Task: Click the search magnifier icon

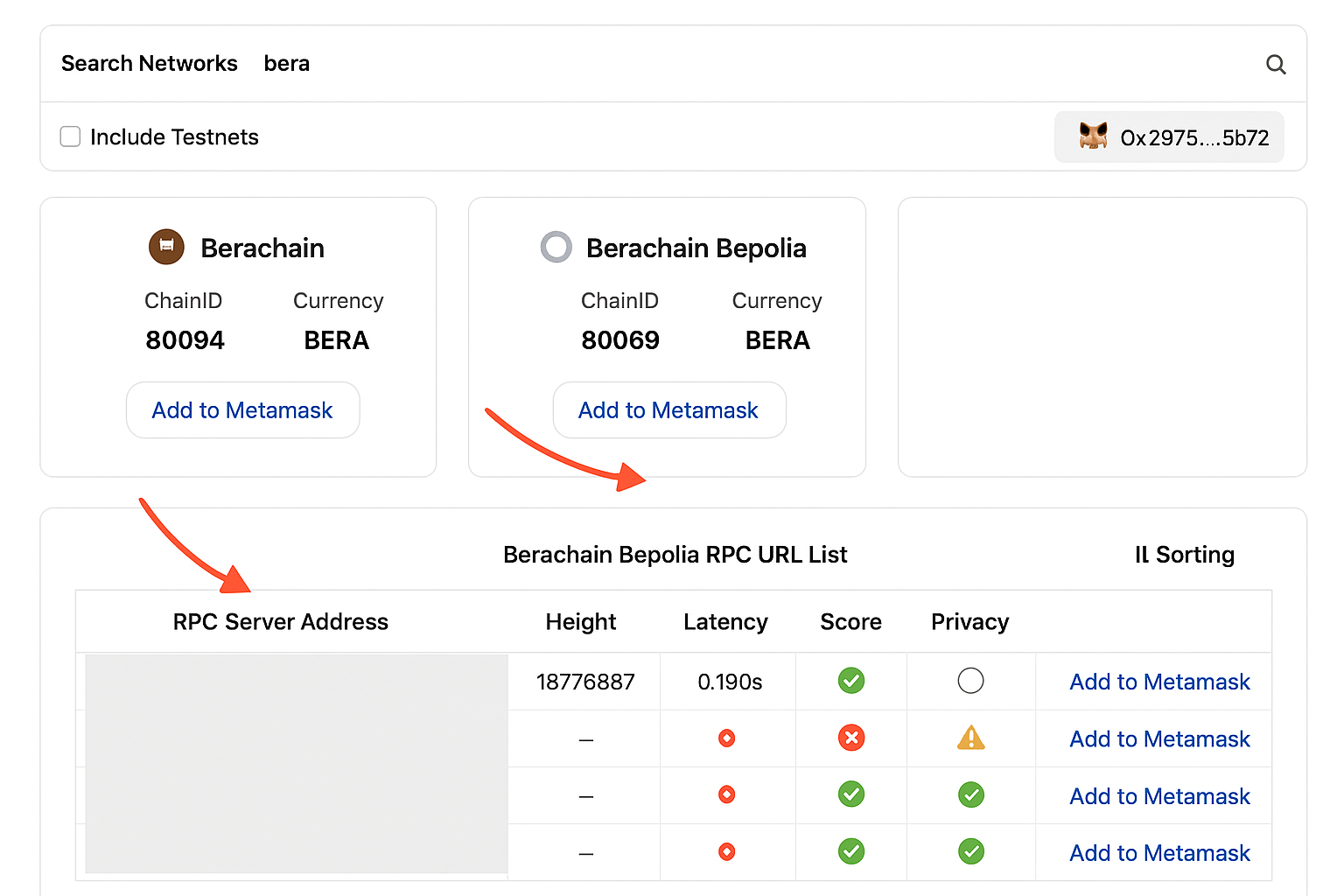Action: [x=1276, y=64]
